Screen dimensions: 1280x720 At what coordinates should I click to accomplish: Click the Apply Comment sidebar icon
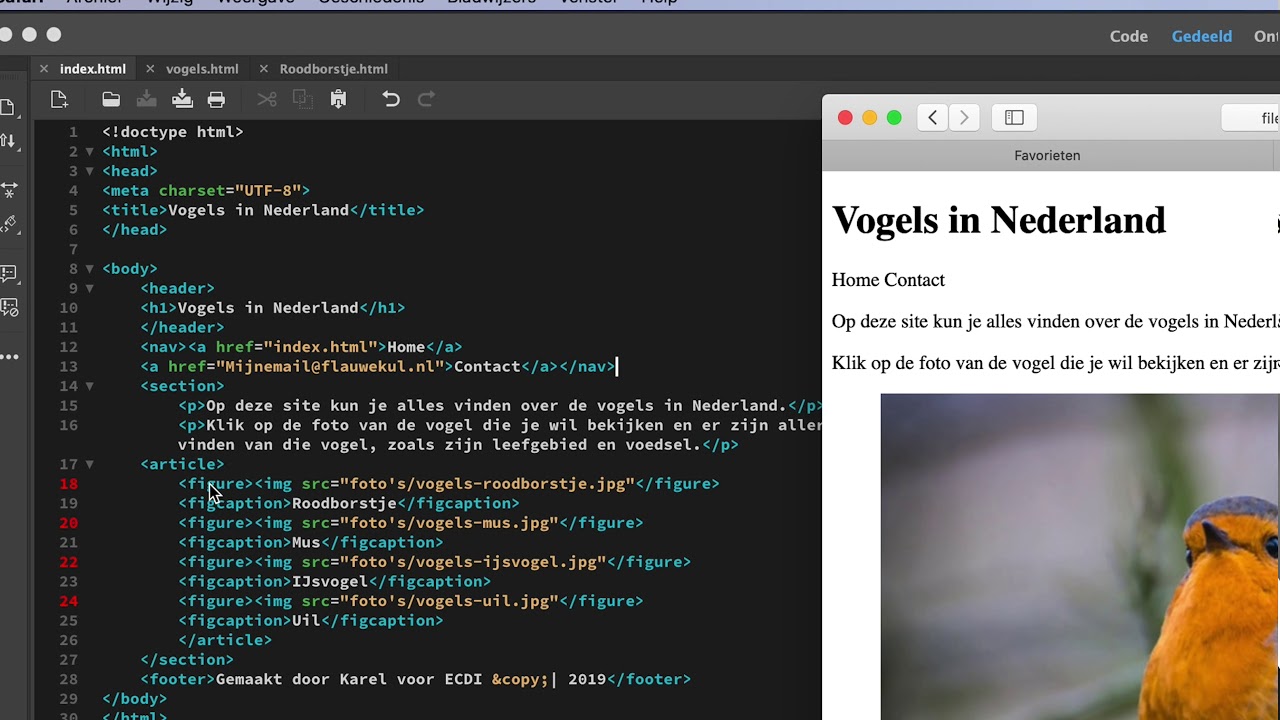(x=8, y=273)
